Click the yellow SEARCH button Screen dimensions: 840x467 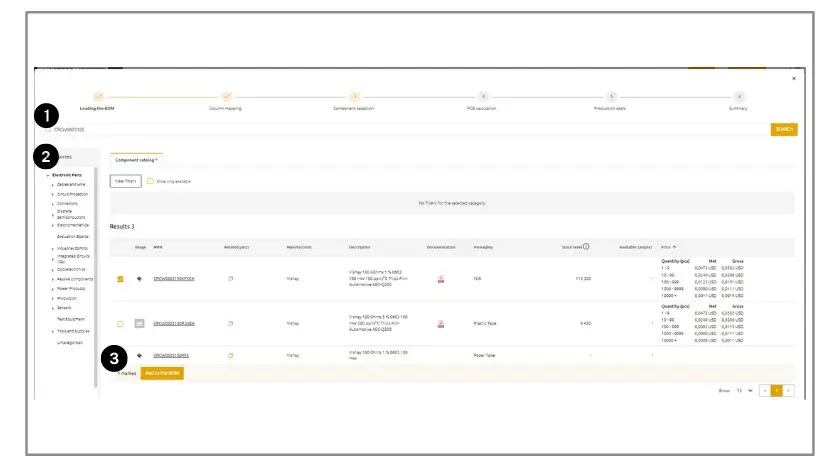coord(783,129)
